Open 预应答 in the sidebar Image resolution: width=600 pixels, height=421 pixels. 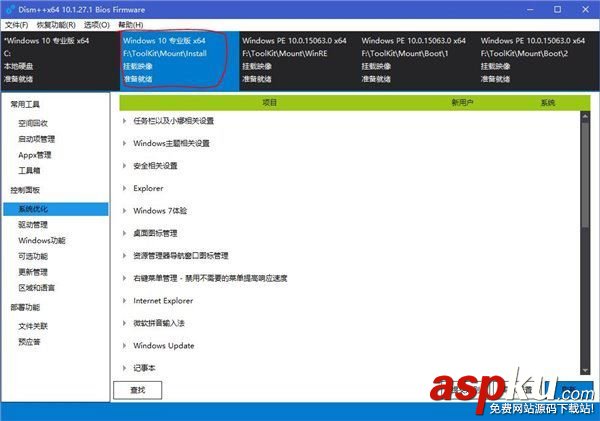coord(29,342)
